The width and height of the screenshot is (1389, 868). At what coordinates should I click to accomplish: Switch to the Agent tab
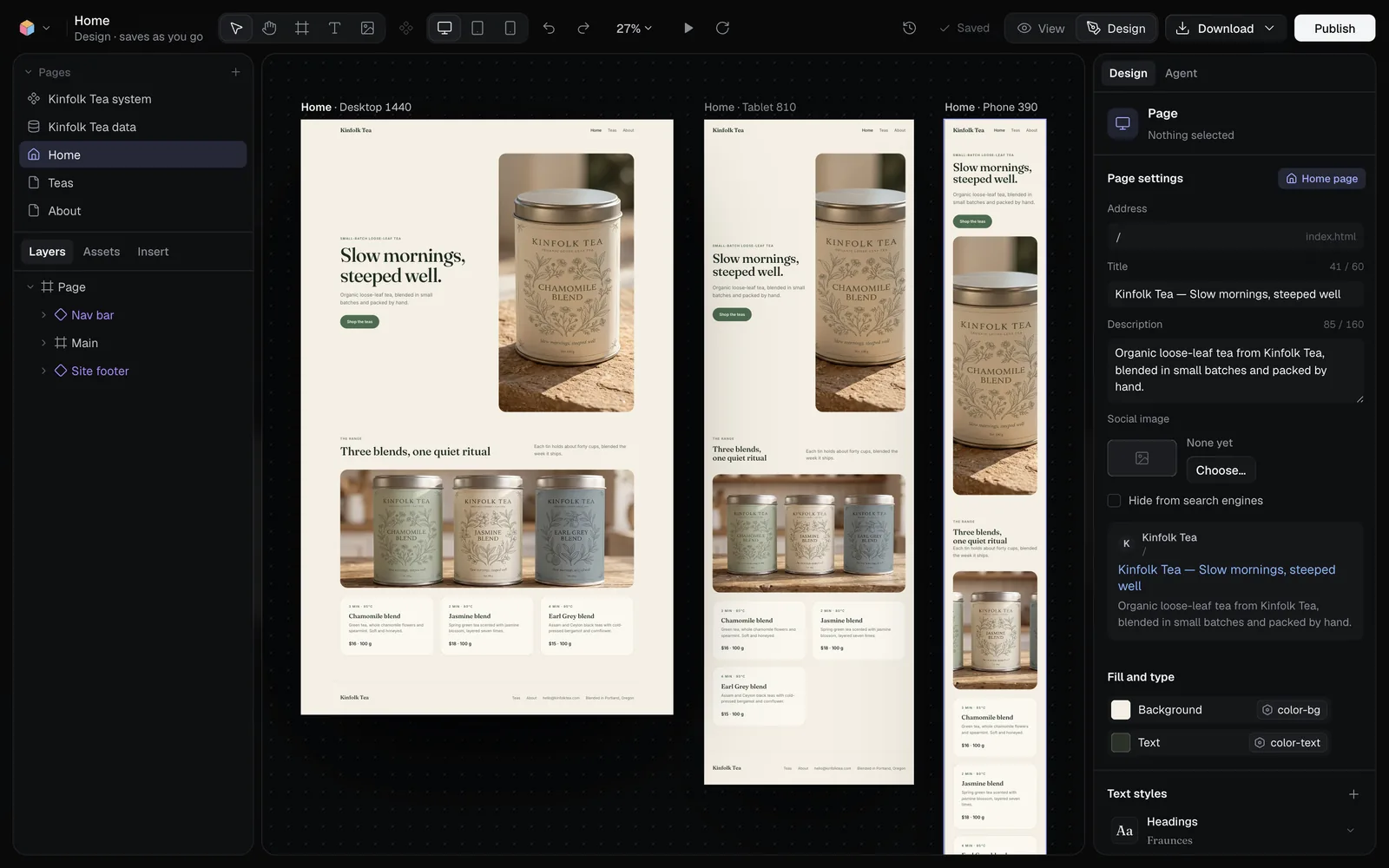tap(1181, 73)
